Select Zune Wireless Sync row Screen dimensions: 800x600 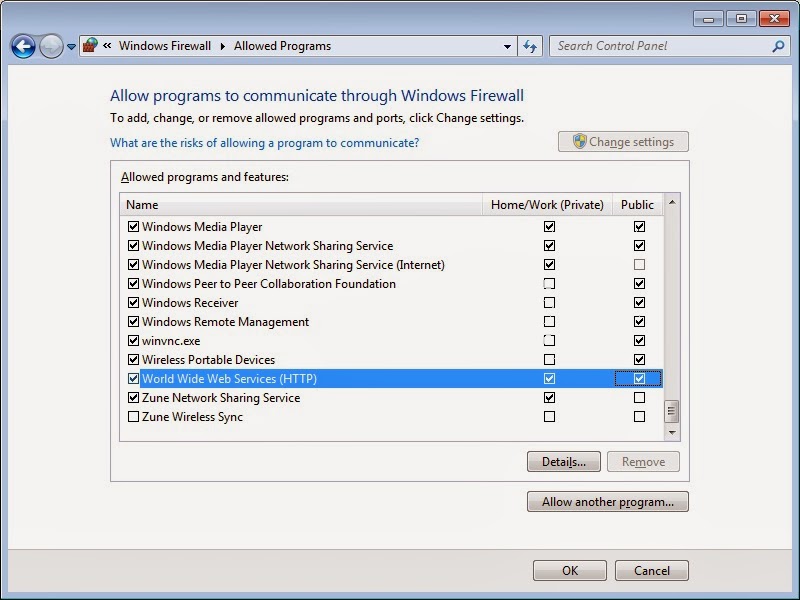392,416
